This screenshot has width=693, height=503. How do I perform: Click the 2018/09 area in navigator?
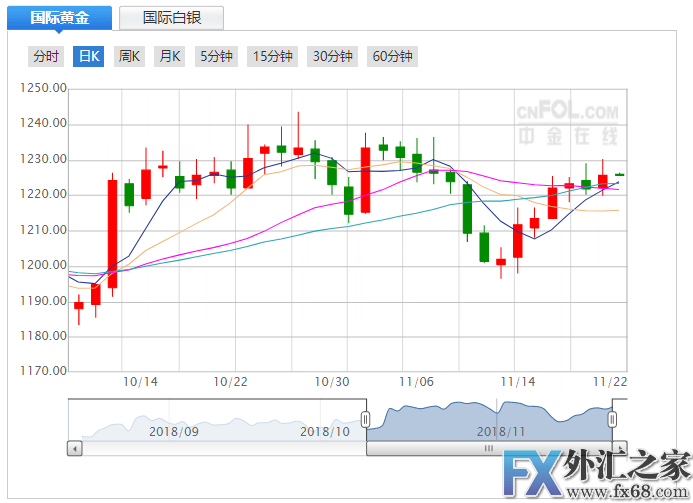pos(173,431)
